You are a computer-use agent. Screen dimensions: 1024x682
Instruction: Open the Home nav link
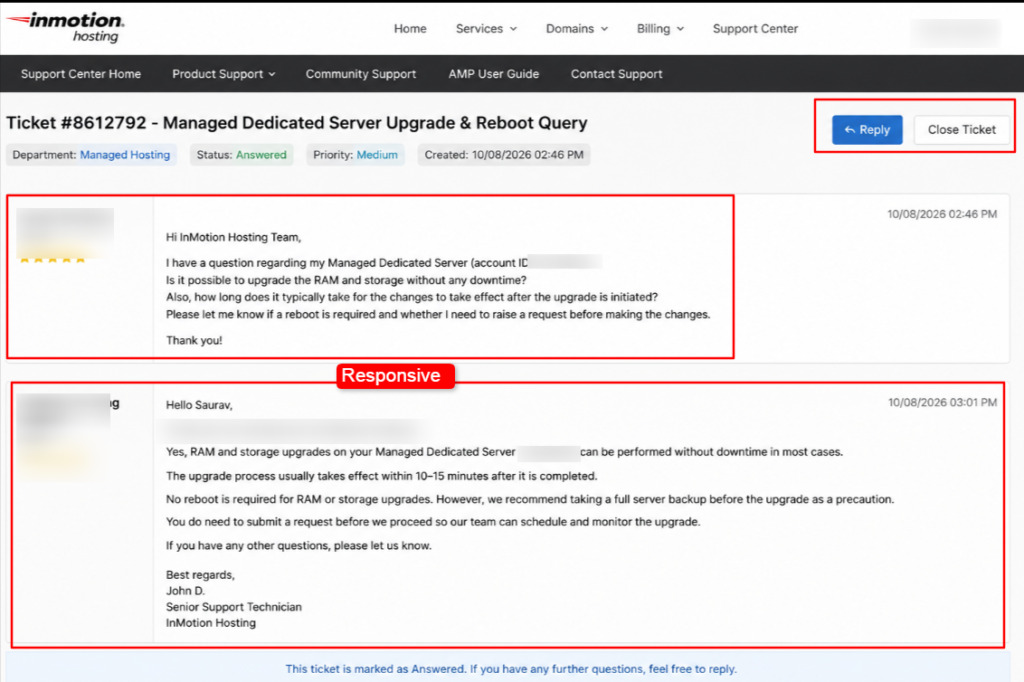[x=409, y=29]
